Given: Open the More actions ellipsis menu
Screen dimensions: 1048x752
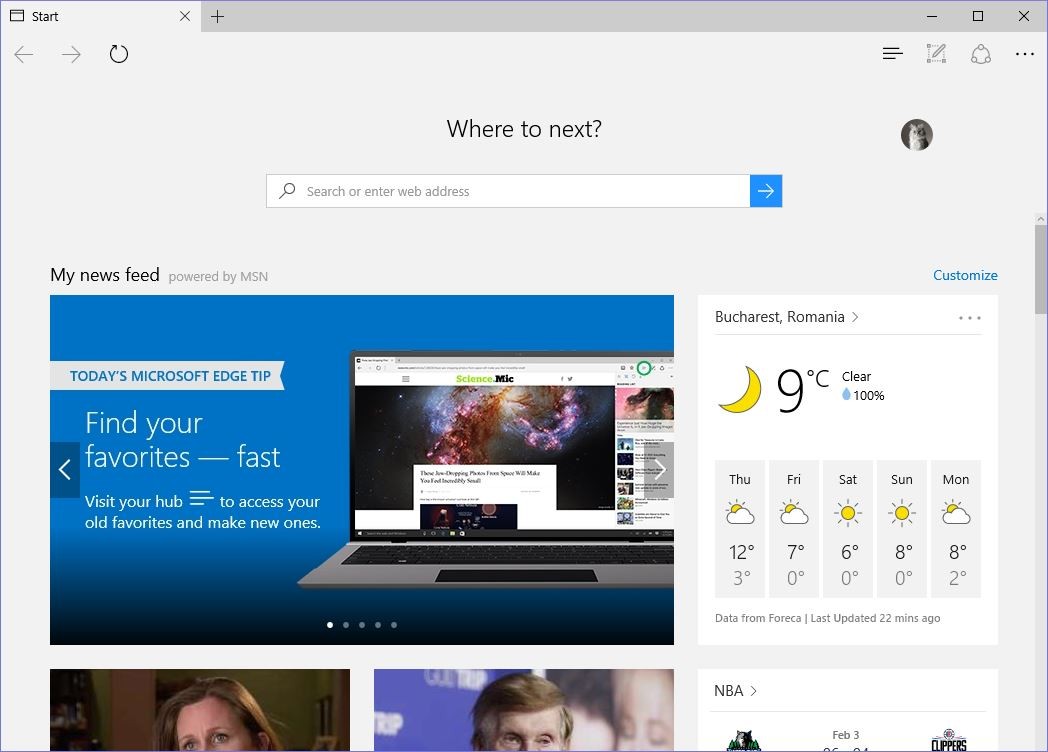Looking at the screenshot, I should coord(1024,54).
